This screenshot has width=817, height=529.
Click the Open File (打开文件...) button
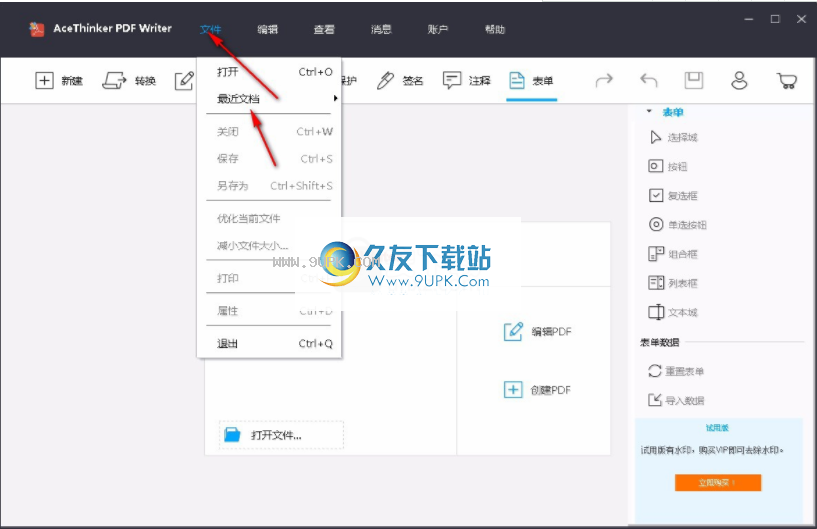[281, 435]
